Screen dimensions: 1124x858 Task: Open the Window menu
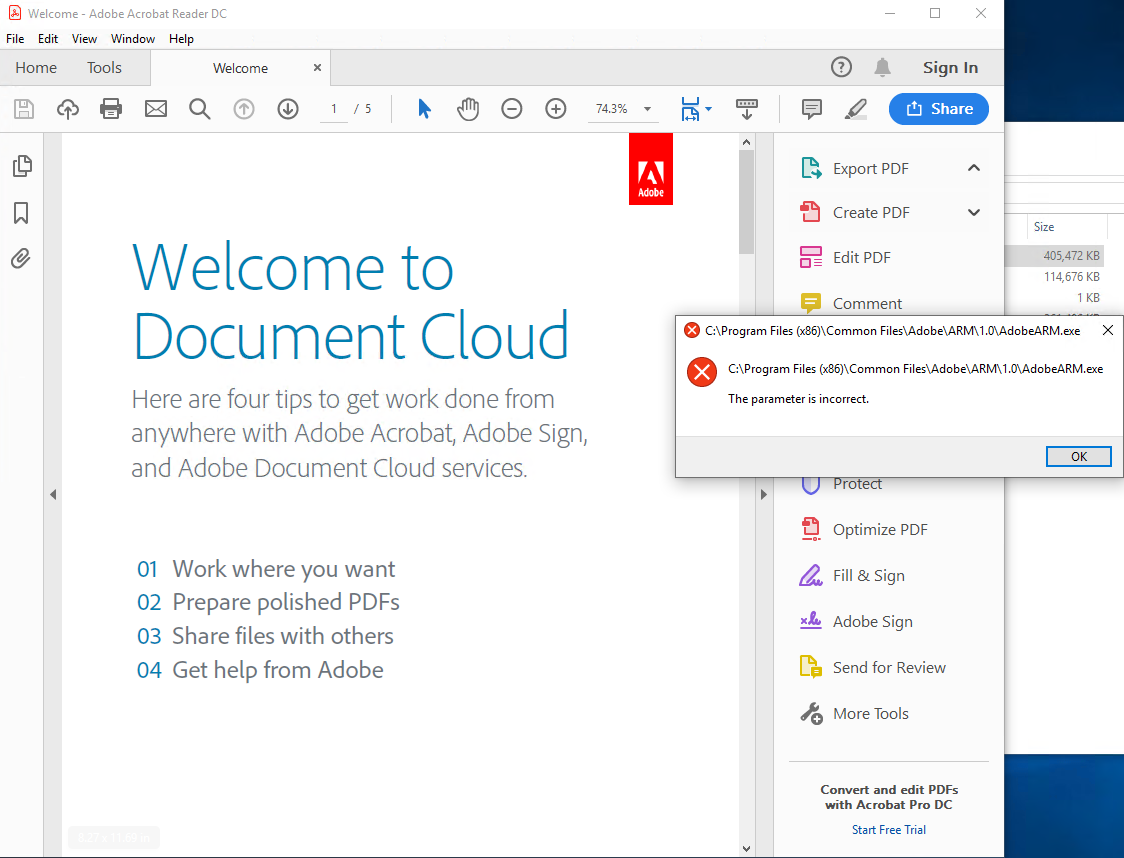(133, 39)
